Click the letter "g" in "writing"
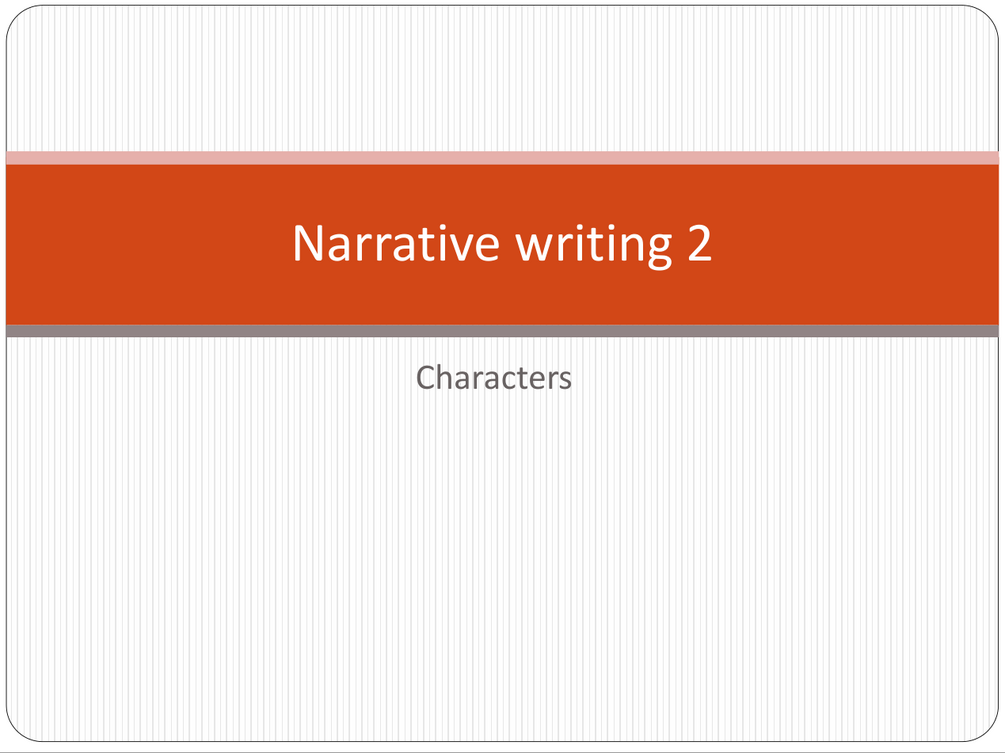This screenshot has width=1005, height=753. [656, 248]
